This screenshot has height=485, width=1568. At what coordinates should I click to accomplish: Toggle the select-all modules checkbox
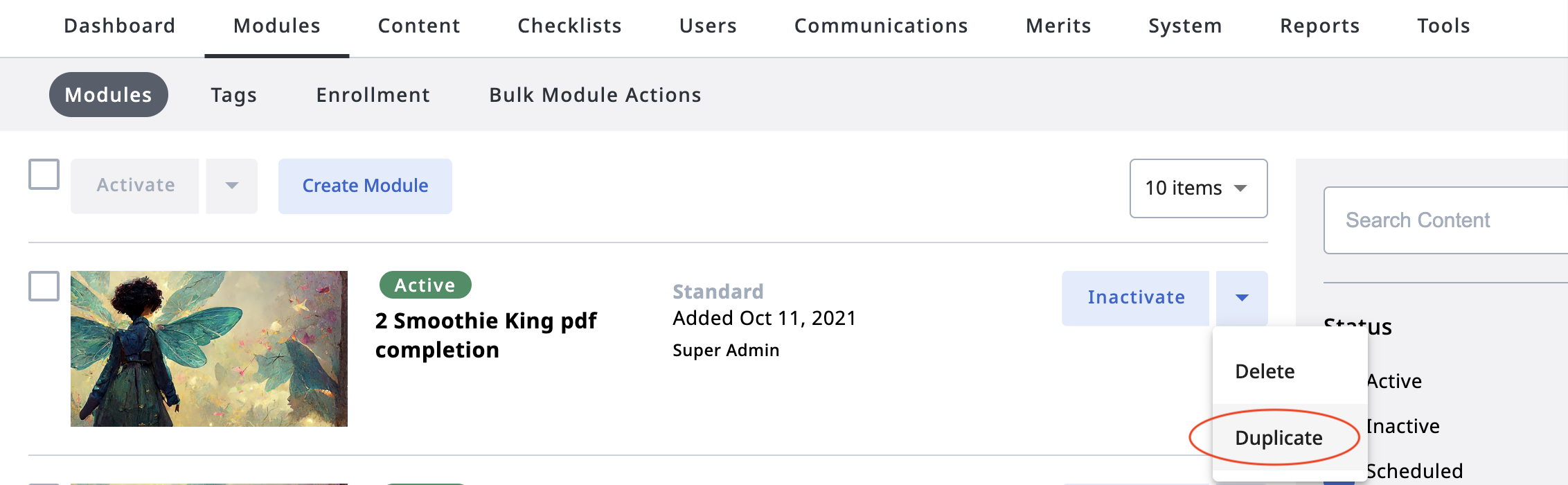tap(44, 174)
